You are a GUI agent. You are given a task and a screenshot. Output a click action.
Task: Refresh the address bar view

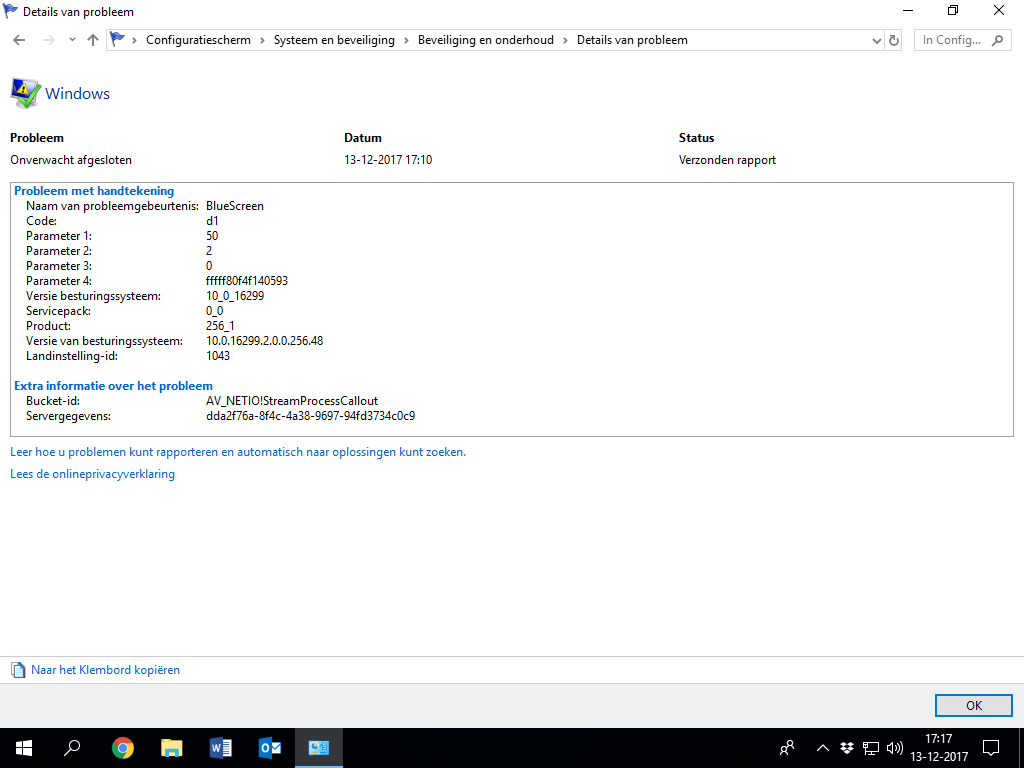894,40
